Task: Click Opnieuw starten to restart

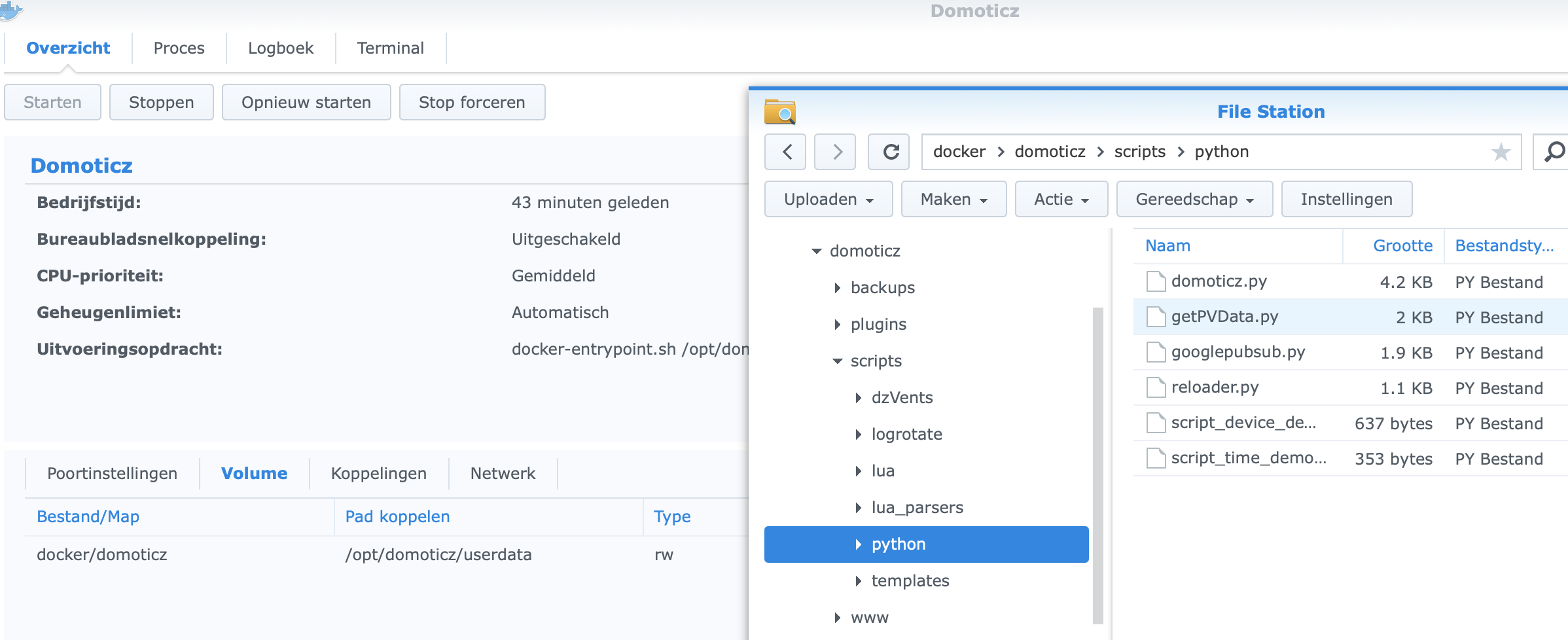Action: 306,102
